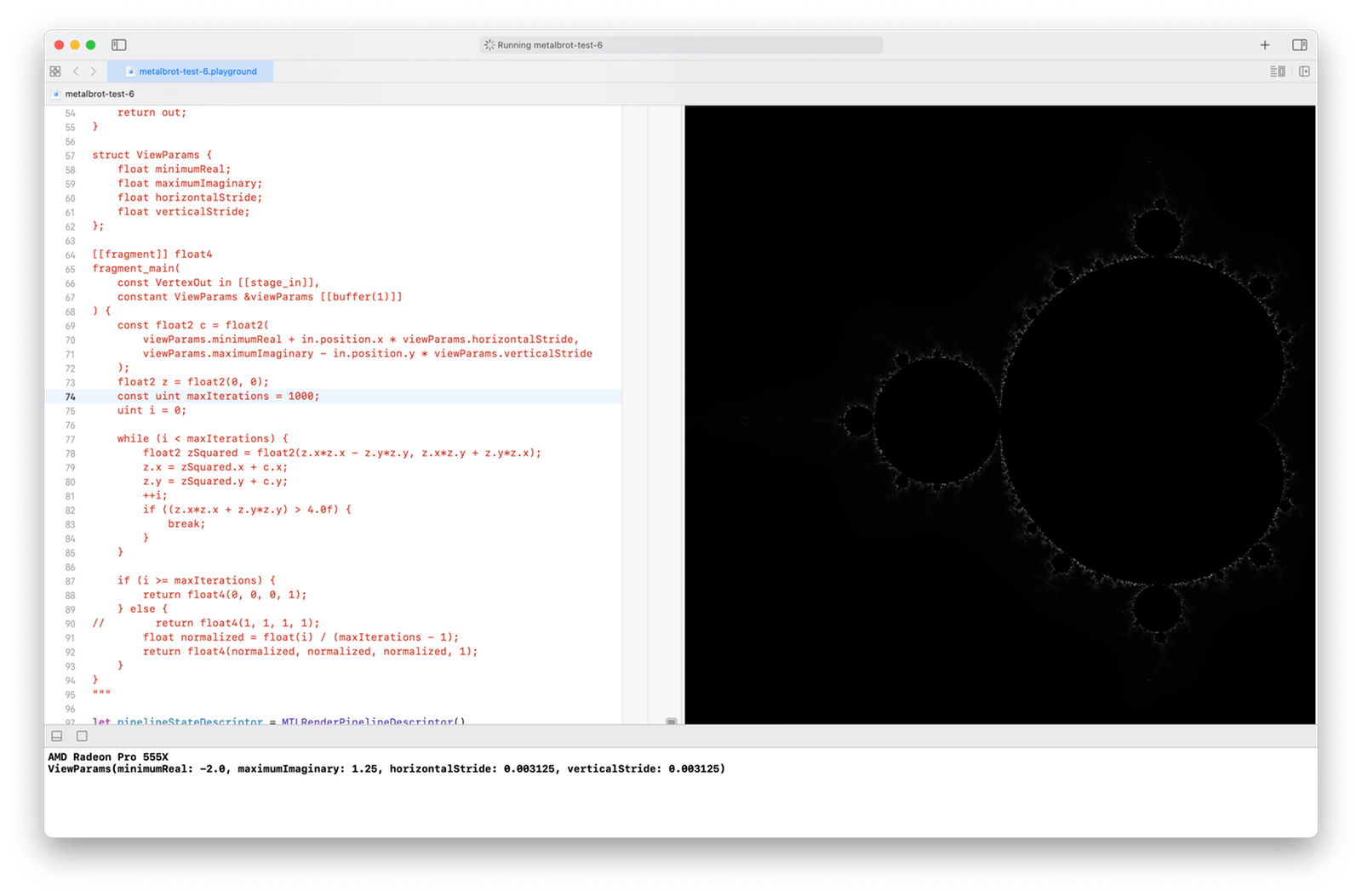Image resolution: width=1362 pixels, height=896 pixels.
Task: Click '[[fragment]] float4' line
Action: pyautogui.click(x=152, y=254)
